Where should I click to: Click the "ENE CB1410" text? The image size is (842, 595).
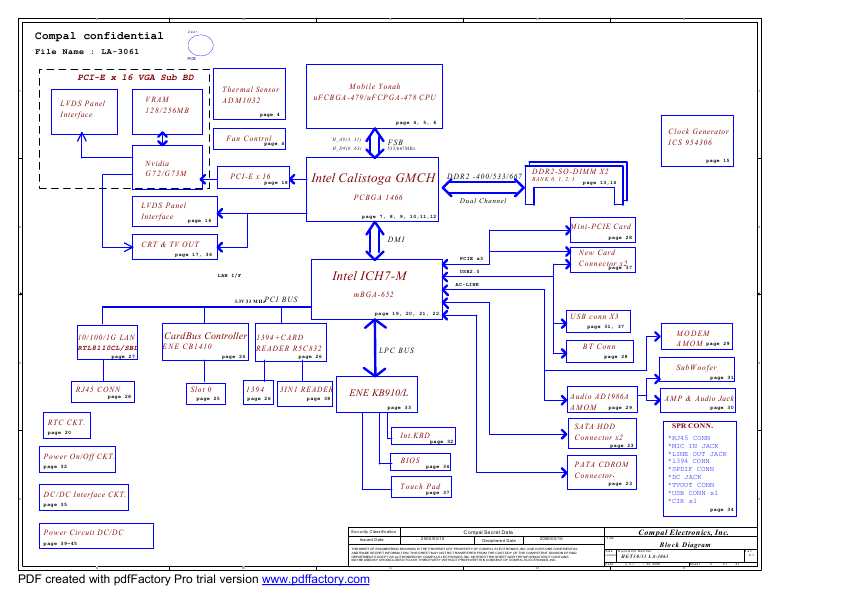point(187,346)
